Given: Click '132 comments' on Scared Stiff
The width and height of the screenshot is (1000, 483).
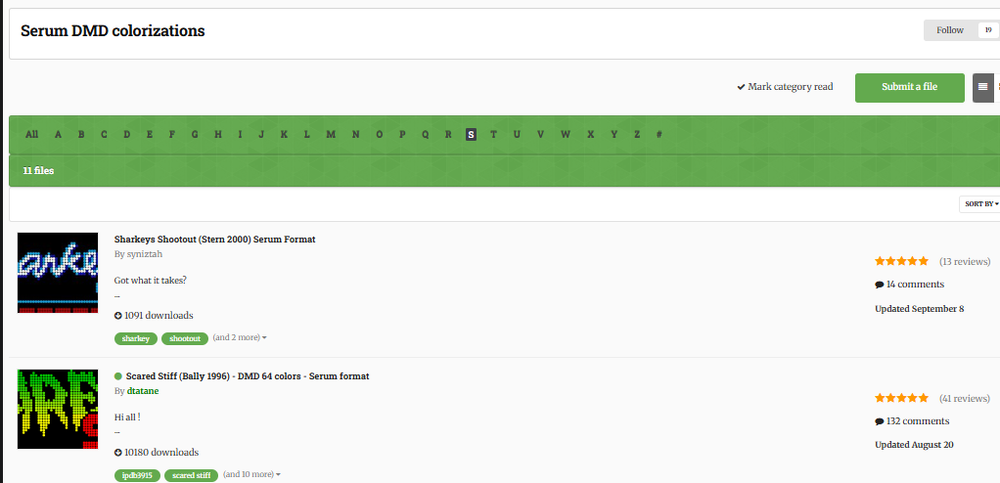Looking at the screenshot, I should [912, 421].
